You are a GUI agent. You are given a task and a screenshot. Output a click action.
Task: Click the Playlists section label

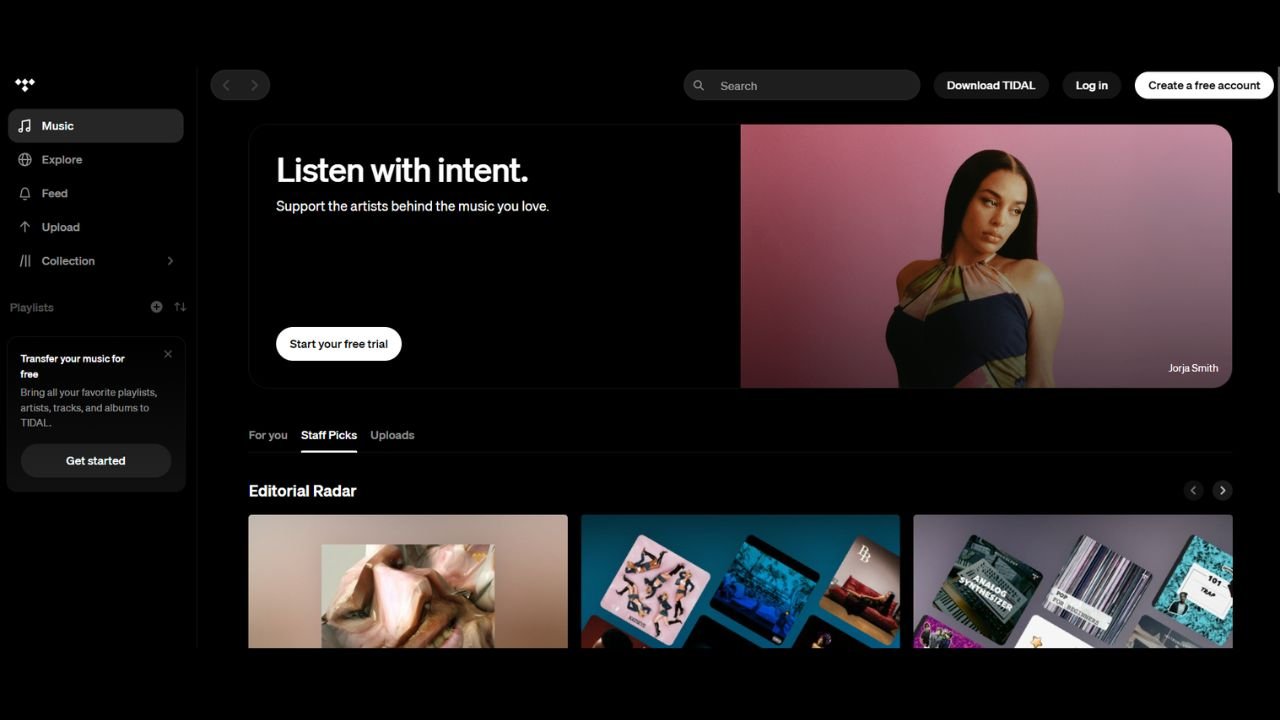tap(32, 307)
